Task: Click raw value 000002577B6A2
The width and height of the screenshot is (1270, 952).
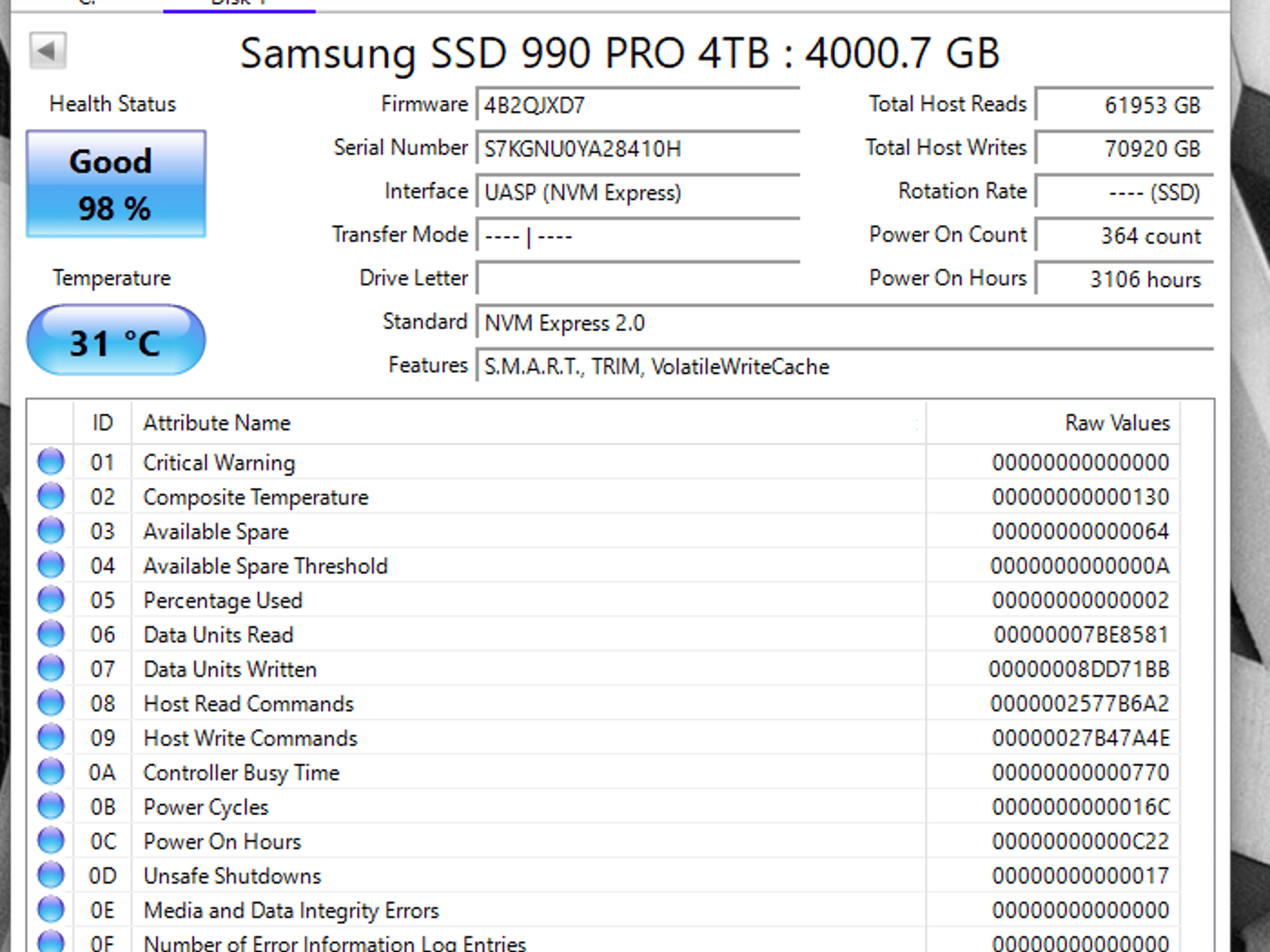Action: [1080, 704]
